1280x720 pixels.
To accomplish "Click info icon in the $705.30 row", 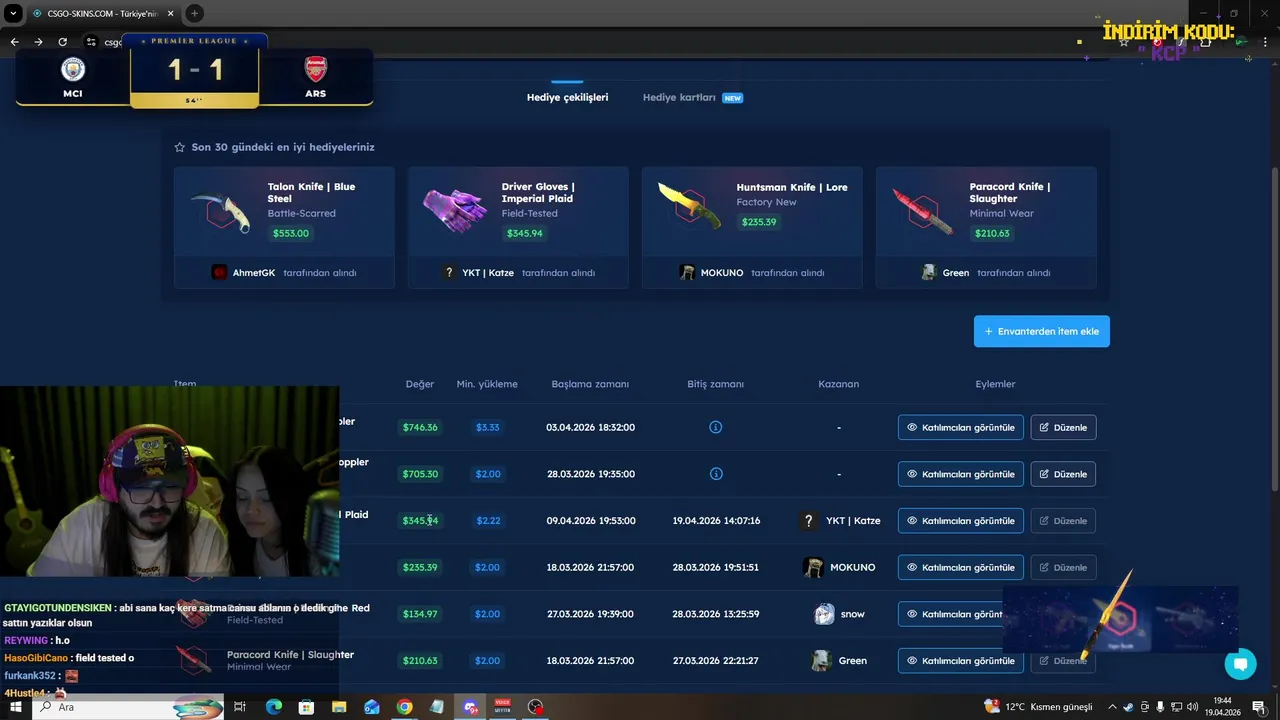I will pos(716,474).
